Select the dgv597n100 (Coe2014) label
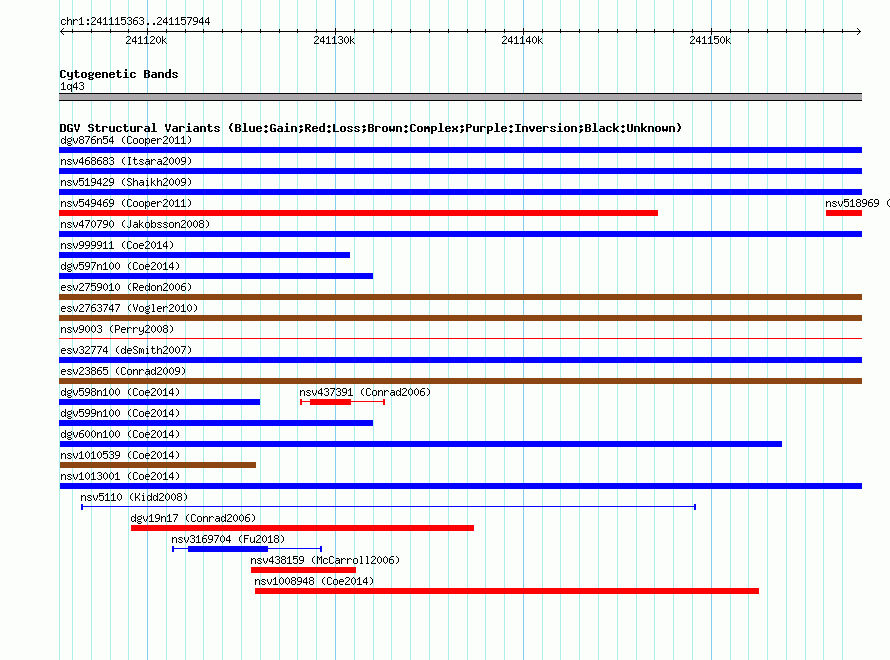 coord(120,266)
